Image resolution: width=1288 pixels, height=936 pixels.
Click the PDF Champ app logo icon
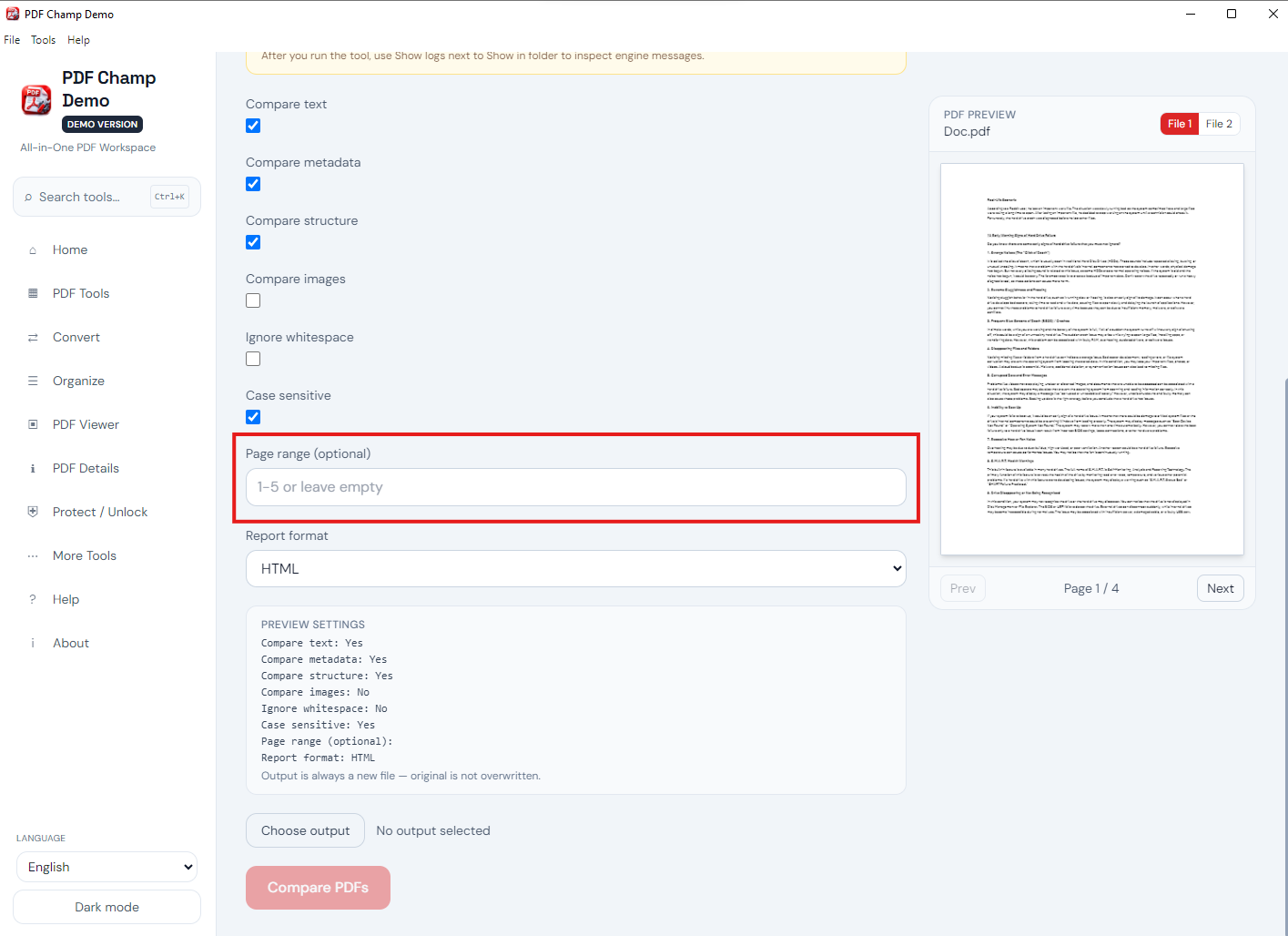36,100
